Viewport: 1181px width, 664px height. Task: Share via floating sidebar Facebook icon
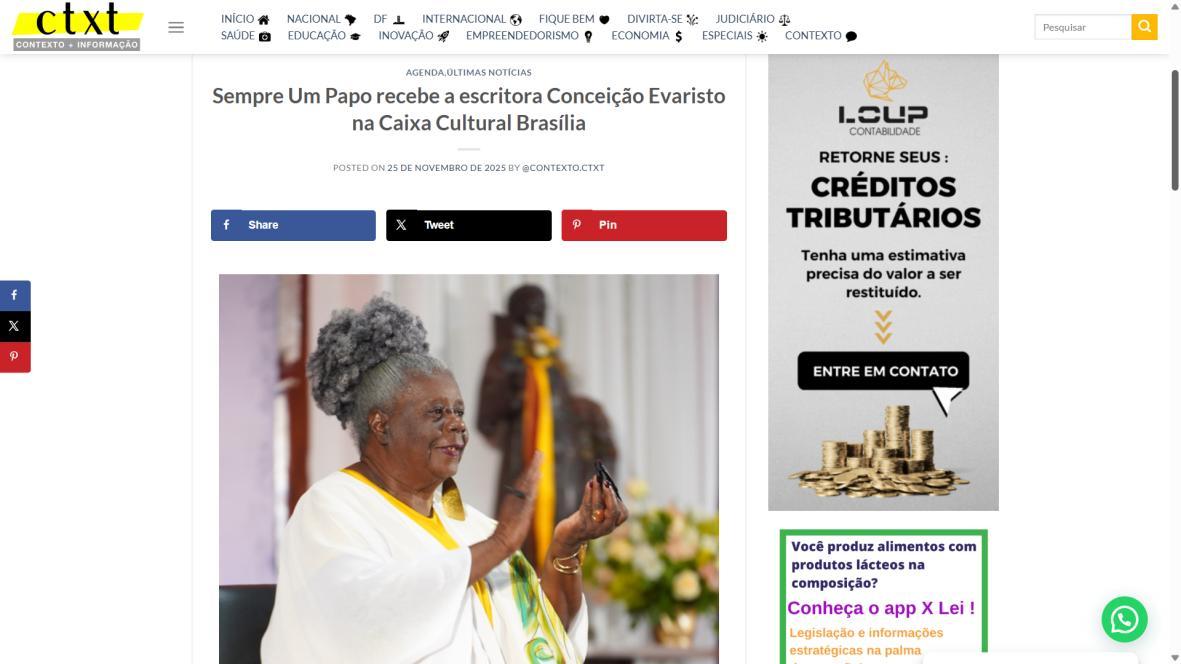tap(15, 296)
